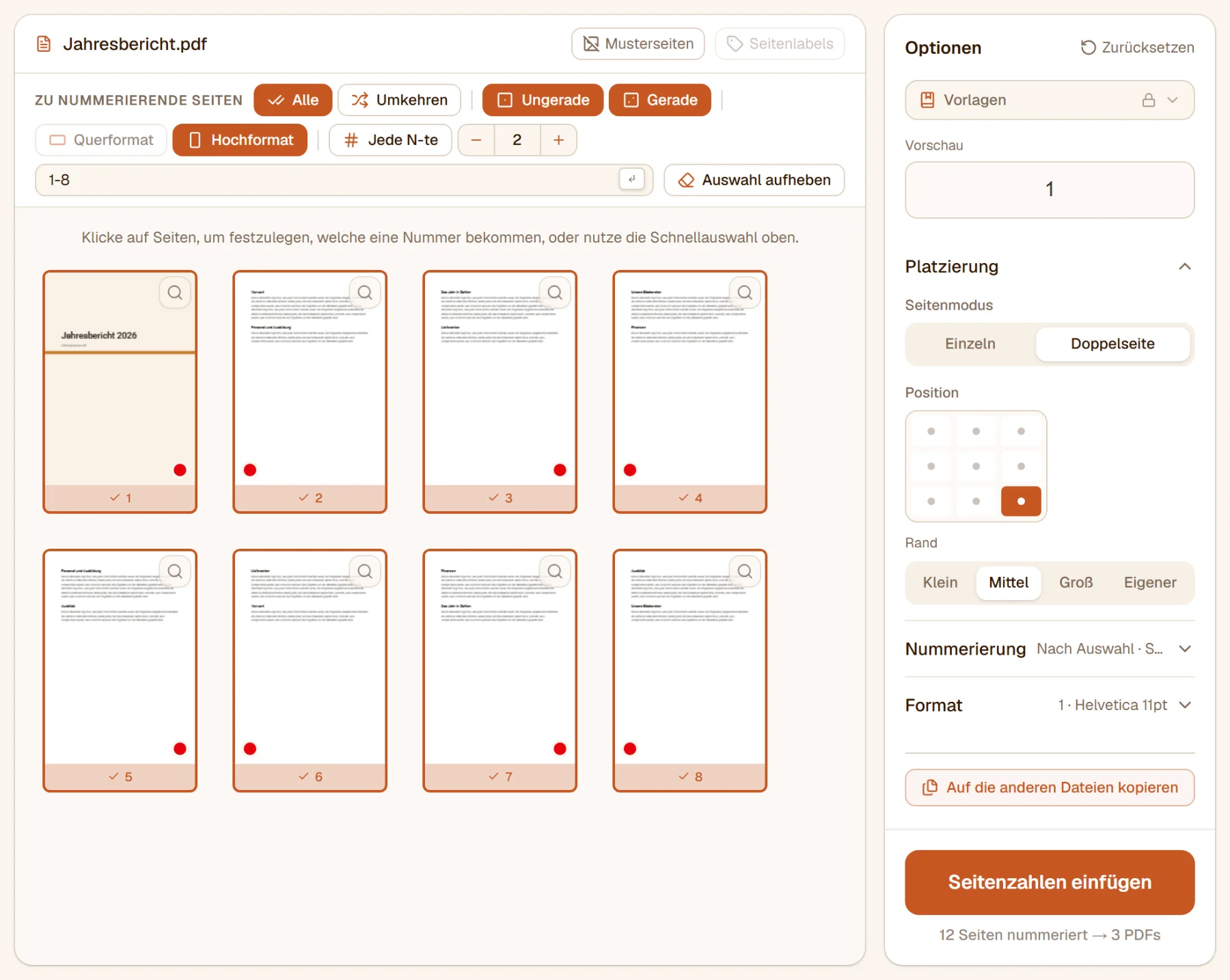The image size is (1230, 980).
Task: Expand the Format section
Action: point(1050,705)
